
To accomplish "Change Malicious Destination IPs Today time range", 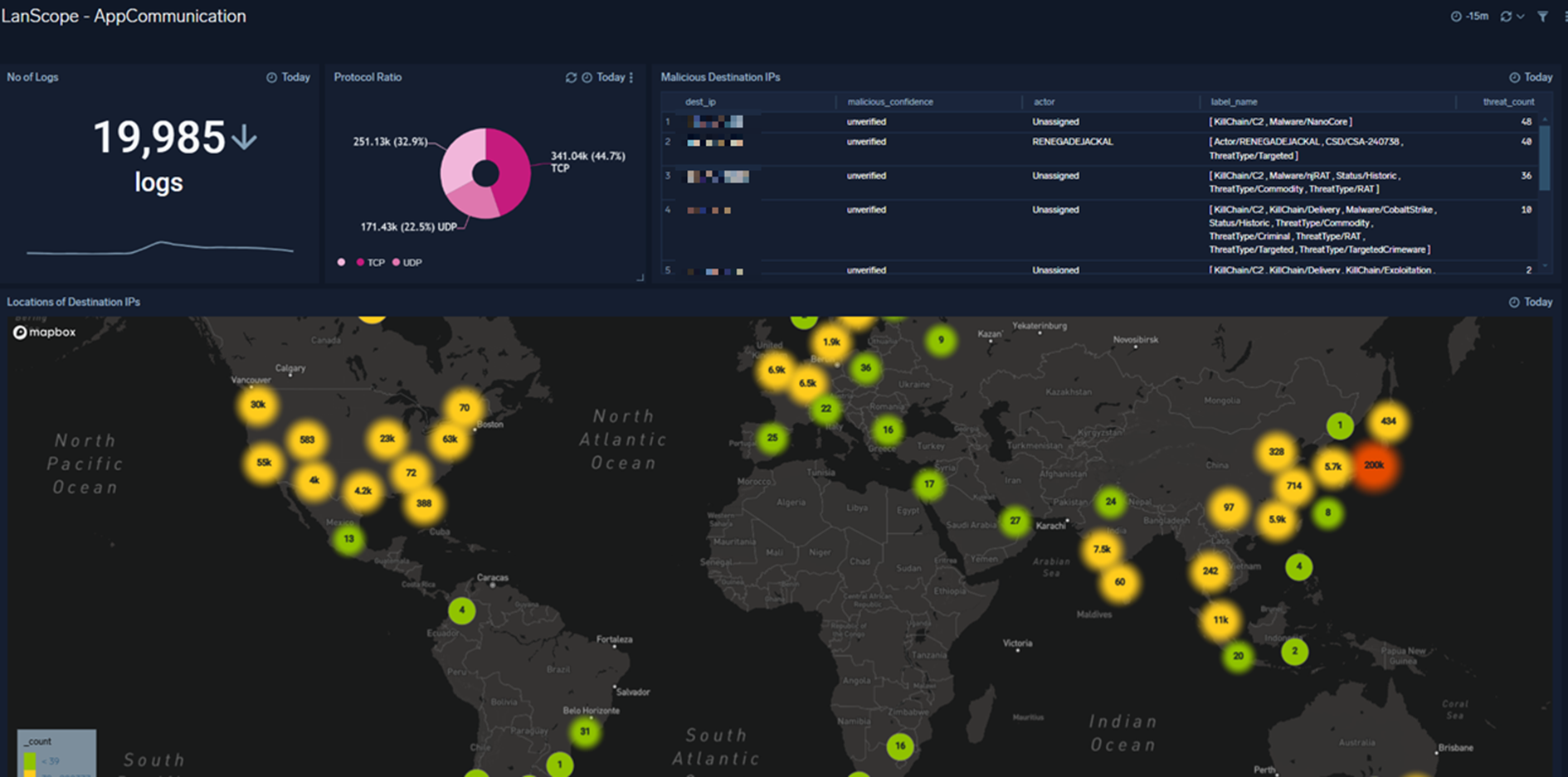I will pyautogui.click(x=1531, y=77).
